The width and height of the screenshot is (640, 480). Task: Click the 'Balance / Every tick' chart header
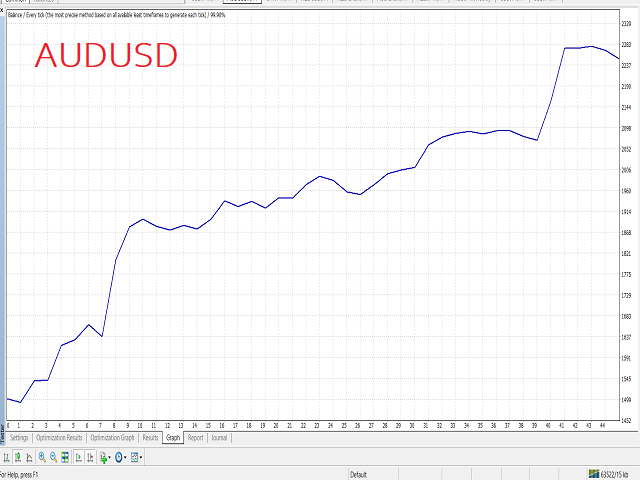(116, 15)
